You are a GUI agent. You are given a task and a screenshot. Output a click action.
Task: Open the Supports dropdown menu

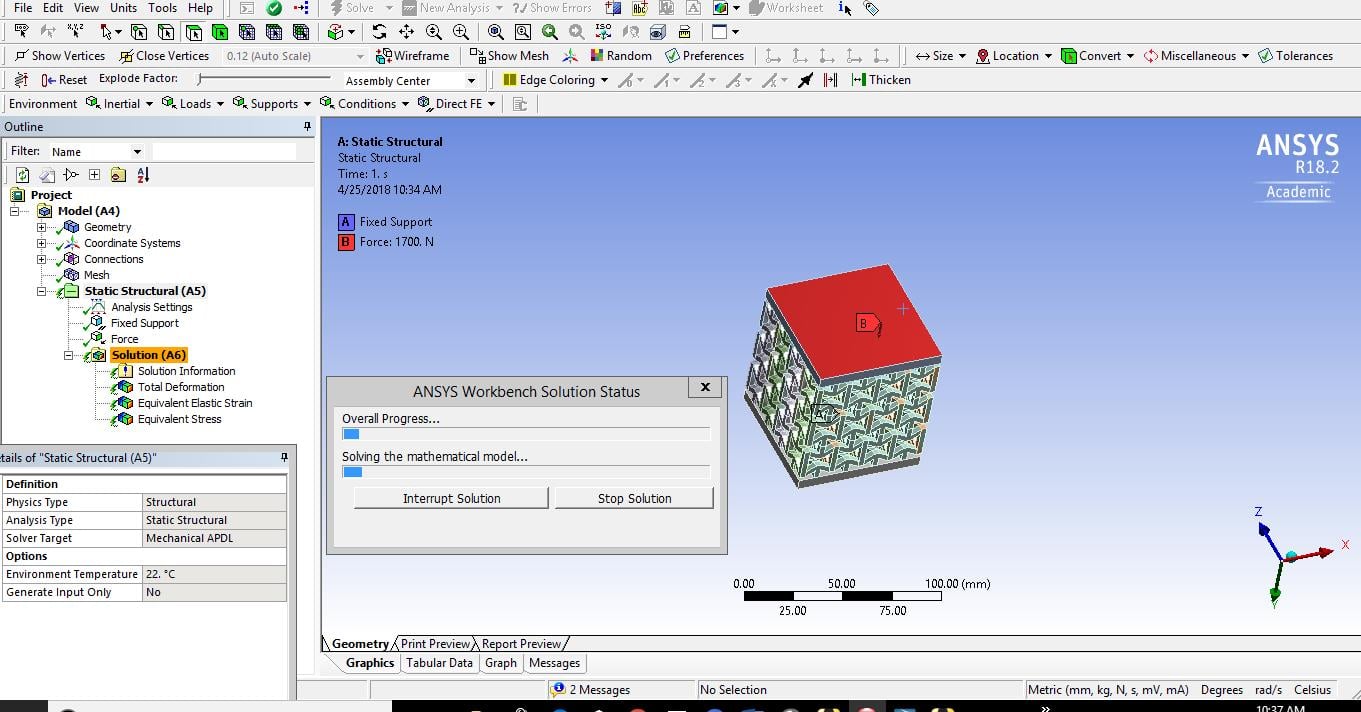click(x=273, y=104)
